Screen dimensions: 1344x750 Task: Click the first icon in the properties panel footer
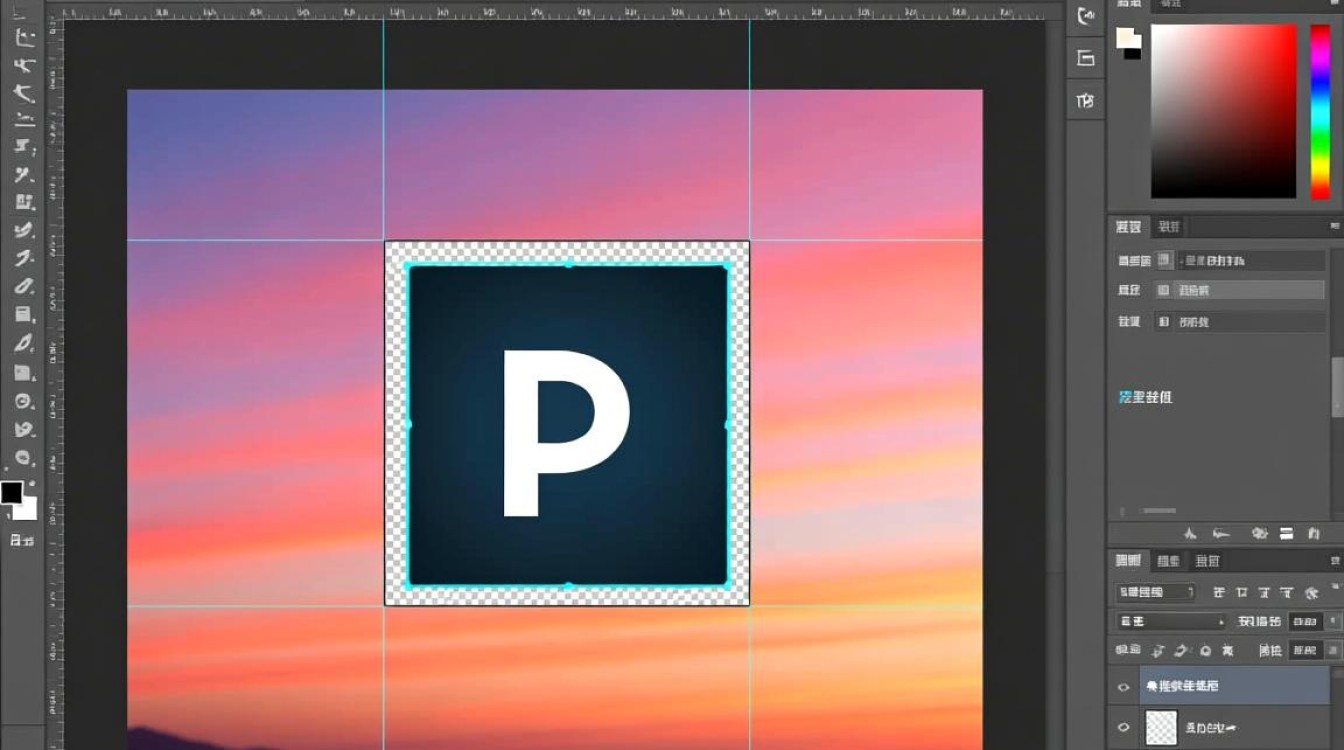click(x=1189, y=534)
